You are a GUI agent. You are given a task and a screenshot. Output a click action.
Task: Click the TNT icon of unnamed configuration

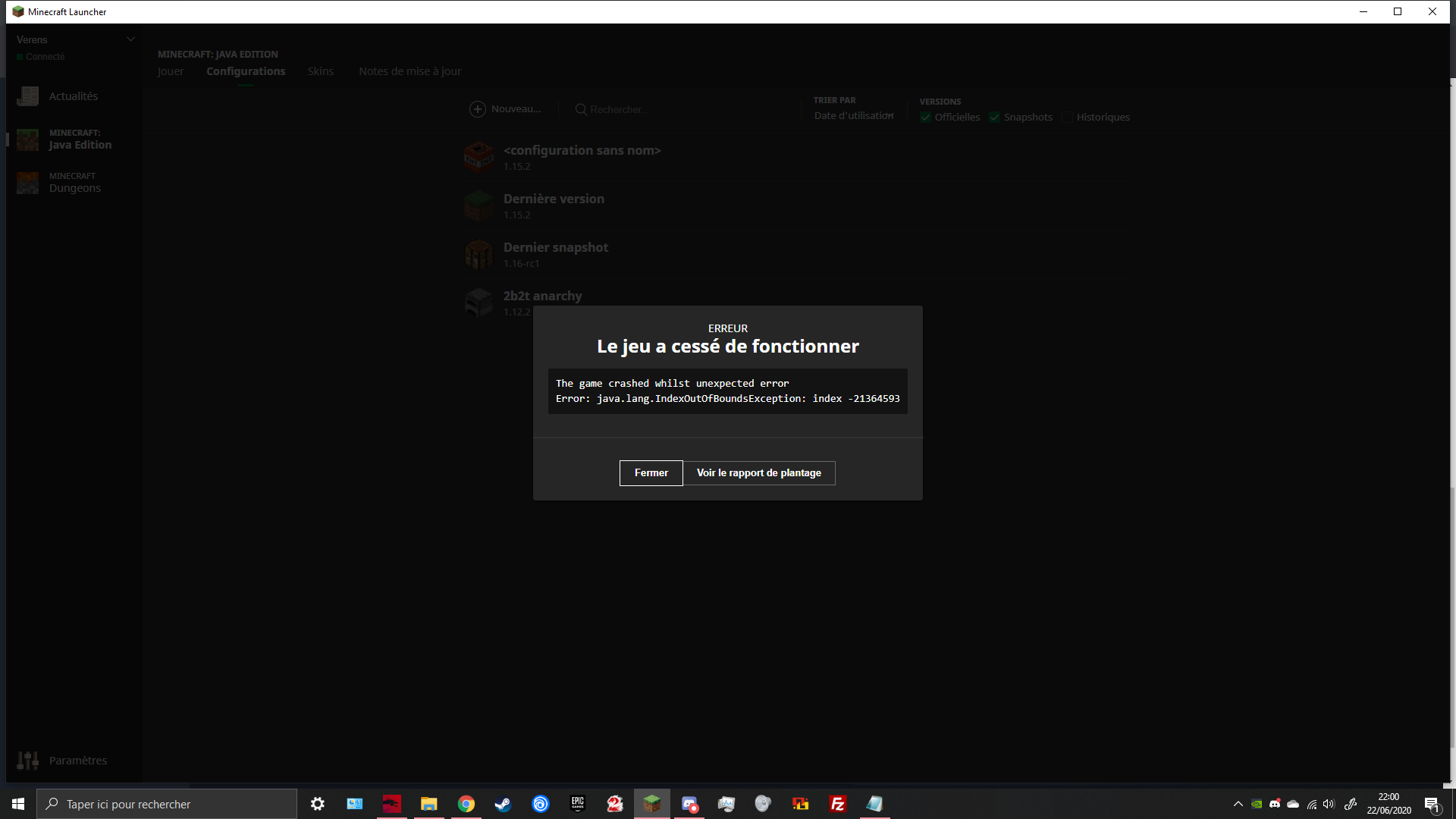pos(479,158)
